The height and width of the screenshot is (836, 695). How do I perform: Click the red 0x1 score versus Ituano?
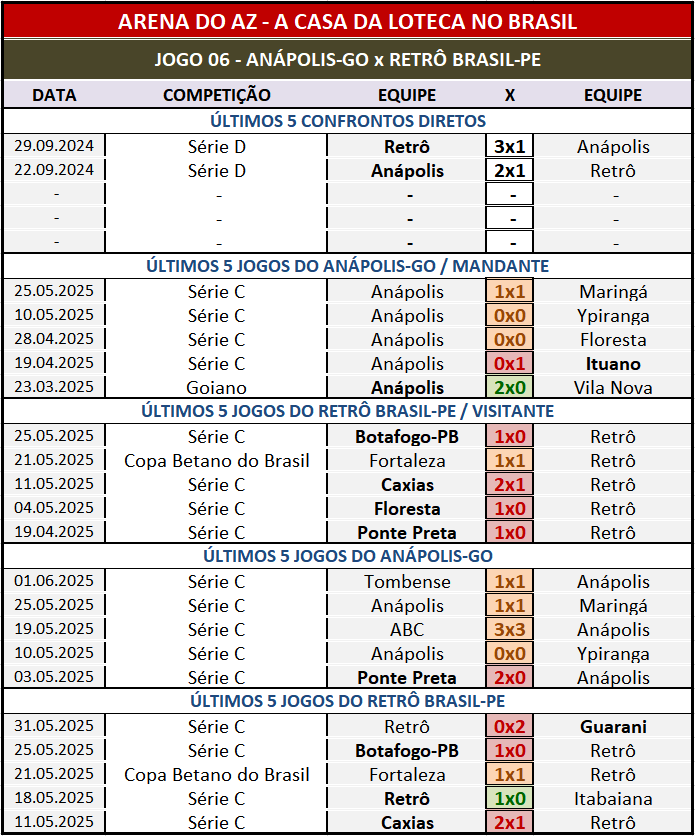click(x=510, y=364)
